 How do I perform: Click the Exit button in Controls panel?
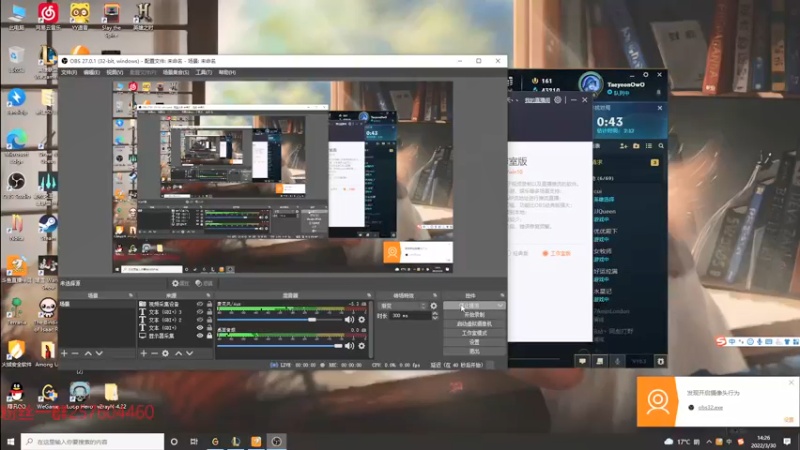pos(474,352)
